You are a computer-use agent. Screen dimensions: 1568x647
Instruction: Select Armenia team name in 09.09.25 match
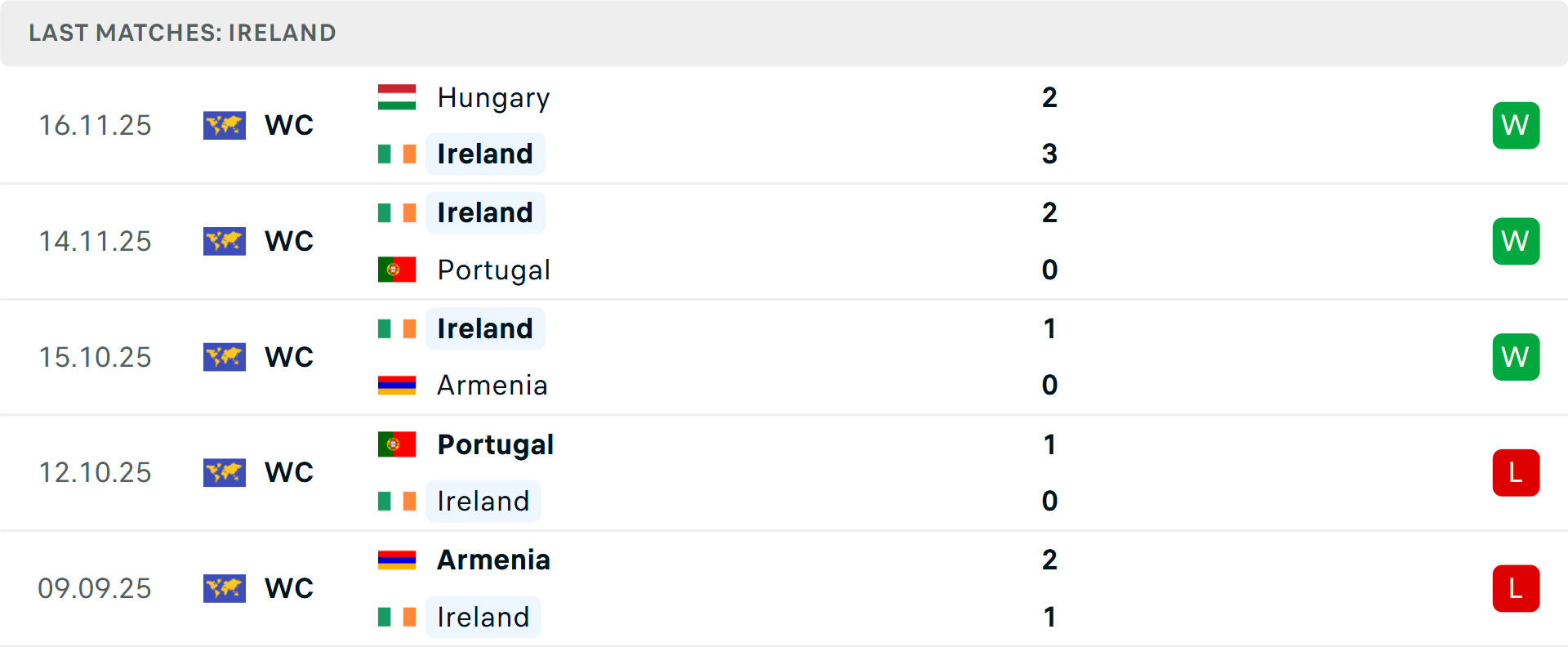493,560
